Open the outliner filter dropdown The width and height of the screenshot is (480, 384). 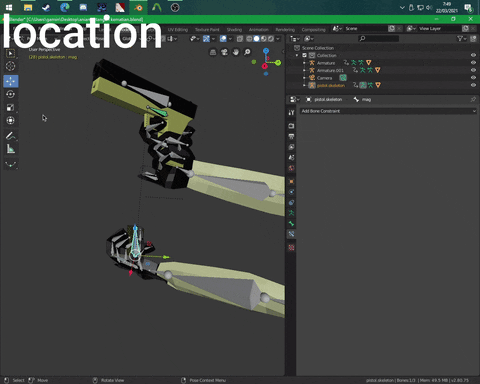[x=461, y=39]
